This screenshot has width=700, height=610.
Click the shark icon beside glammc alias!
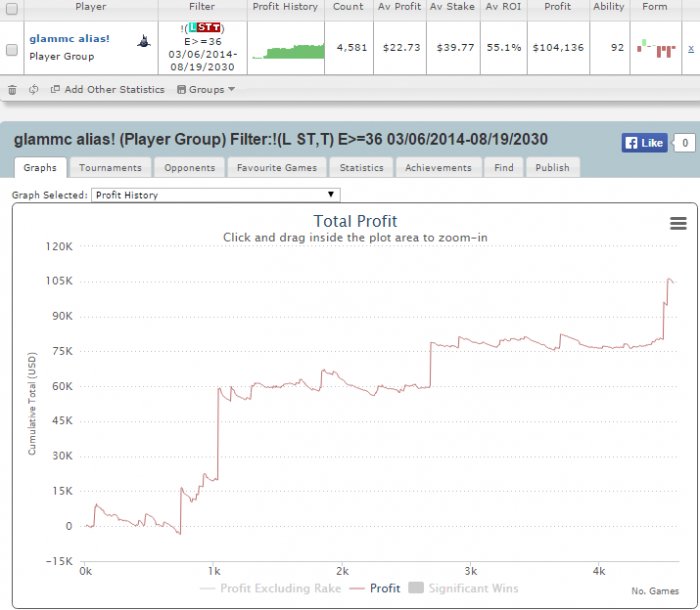coord(143,42)
